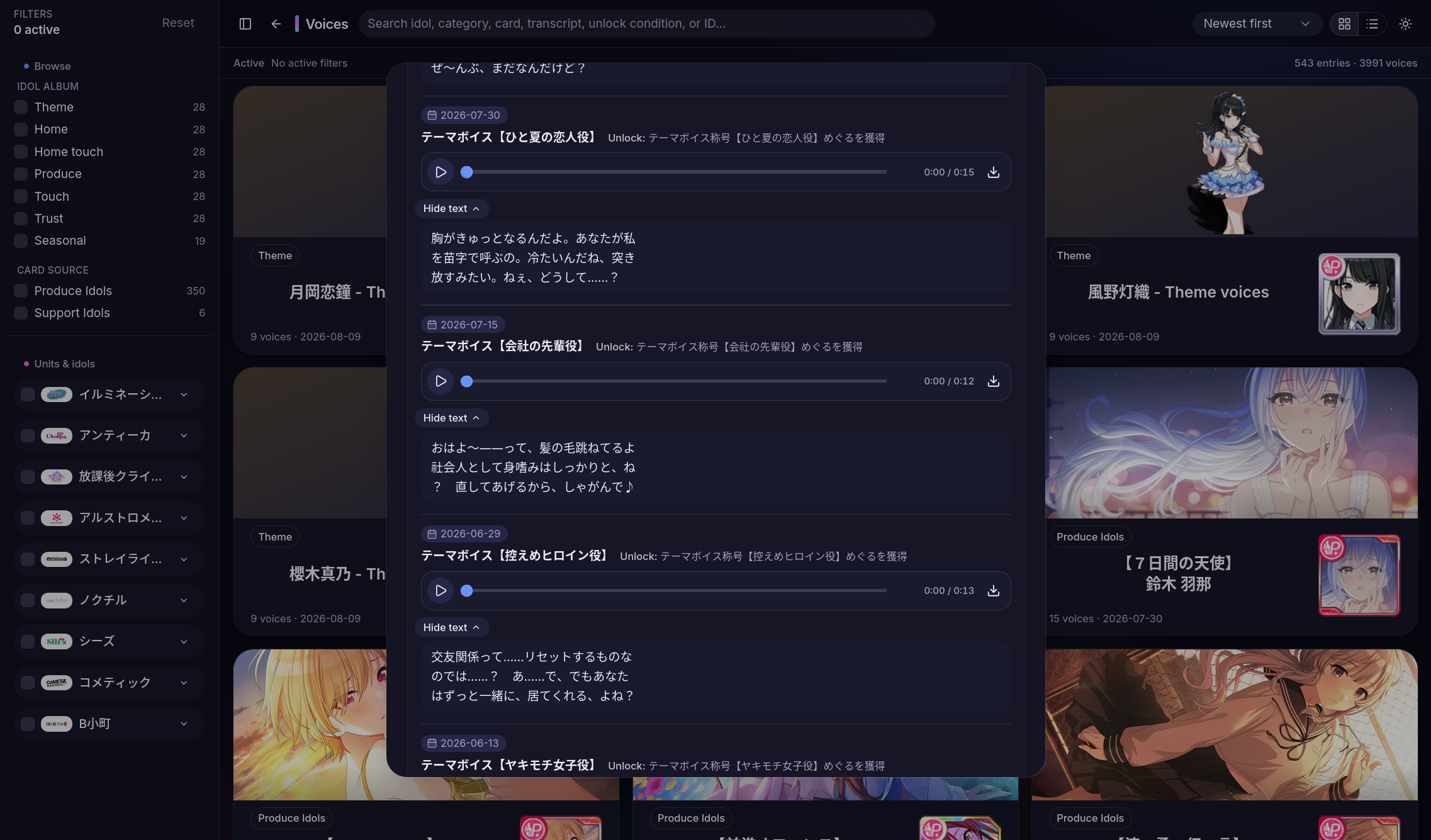Screen dimensions: 1431x840
Task: Expand the 放課後クライマックス unit group
Action: point(184,477)
